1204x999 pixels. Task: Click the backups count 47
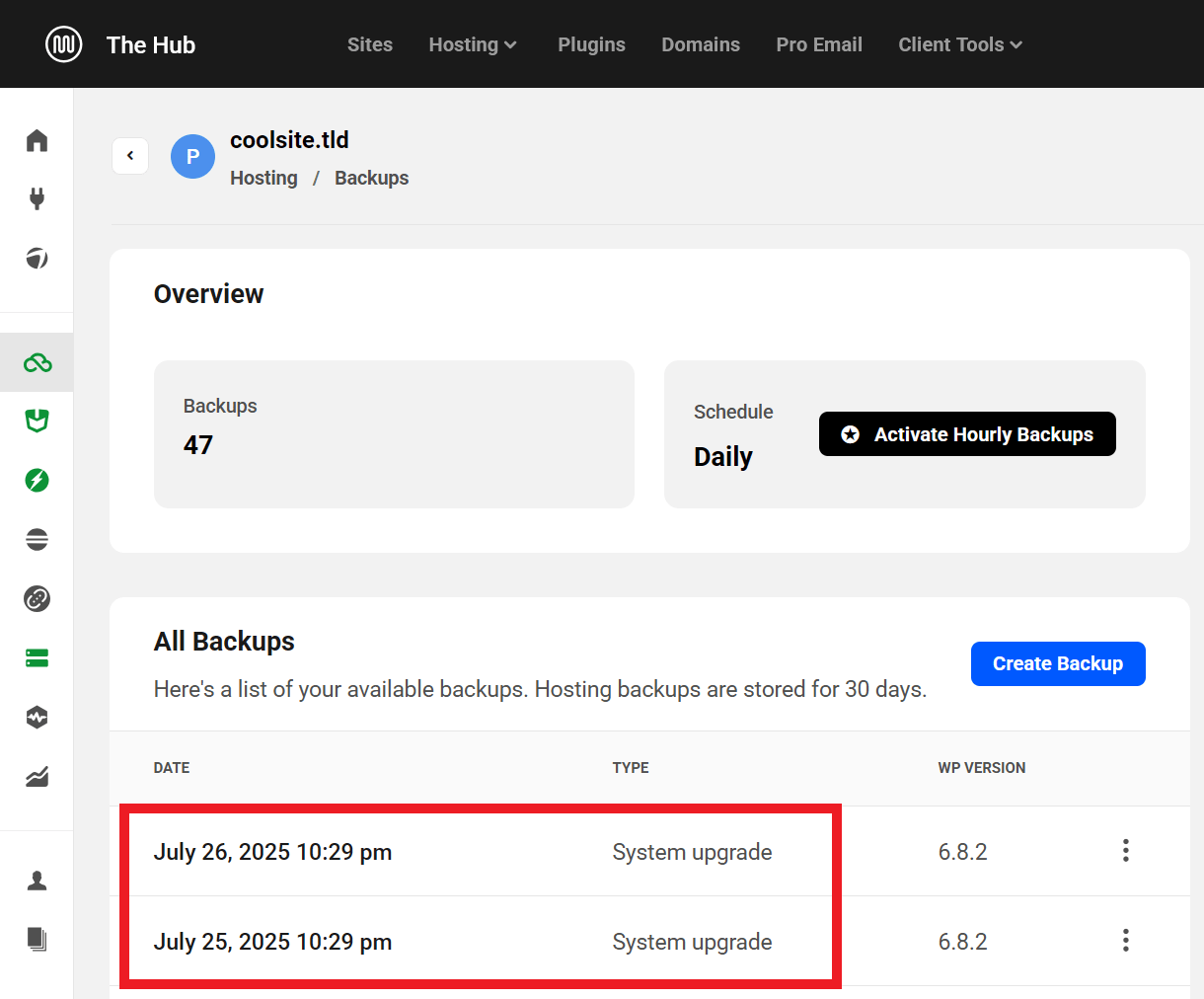198,445
